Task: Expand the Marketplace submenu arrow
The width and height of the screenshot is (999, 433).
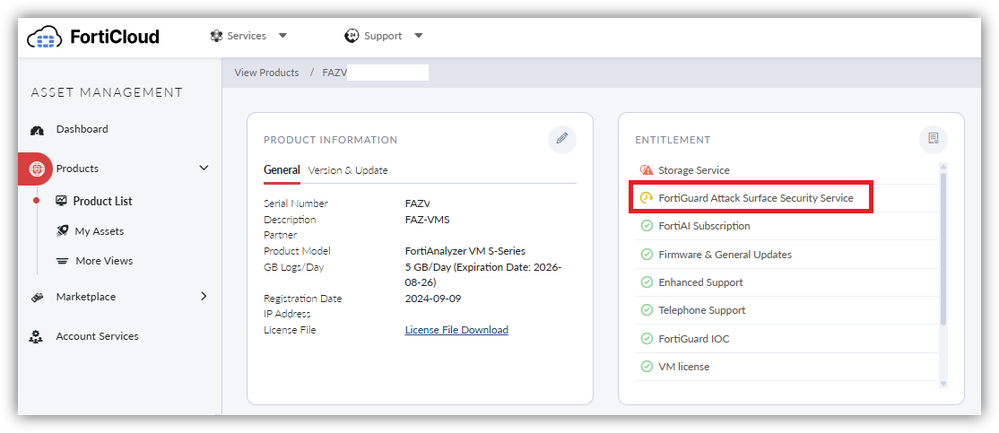Action: pos(204,297)
